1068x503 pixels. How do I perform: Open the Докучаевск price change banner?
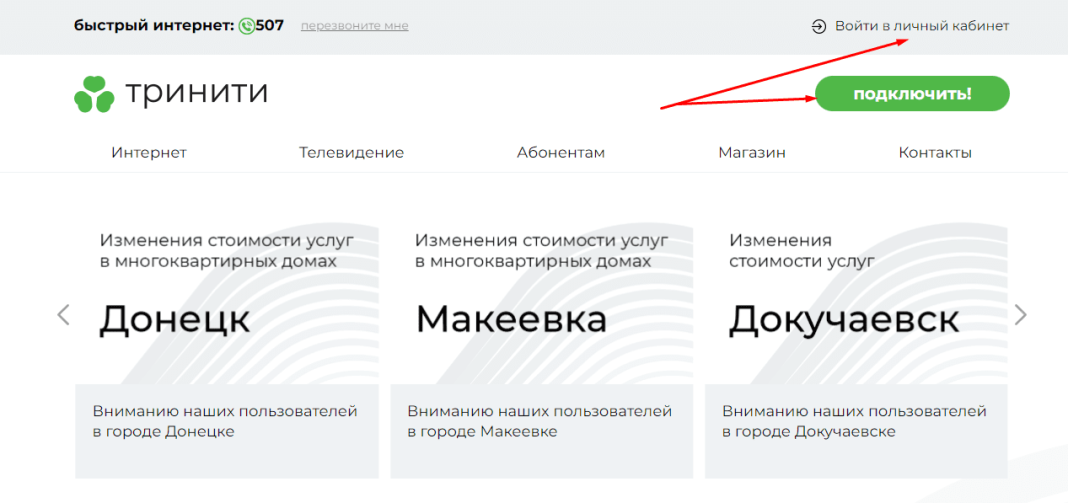(855, 300)
